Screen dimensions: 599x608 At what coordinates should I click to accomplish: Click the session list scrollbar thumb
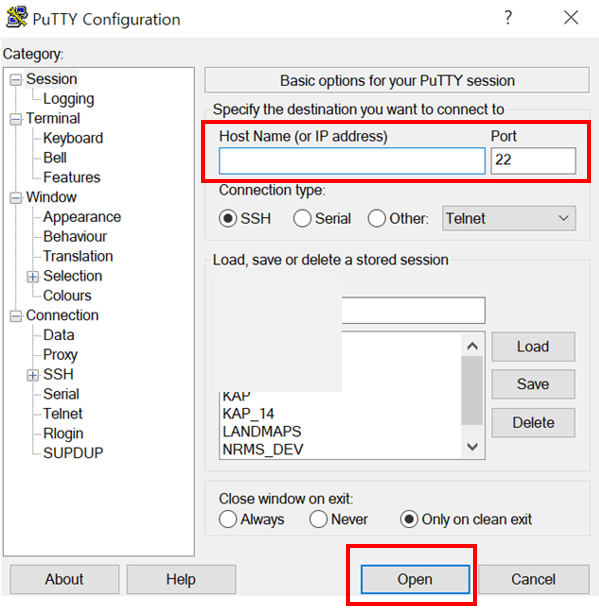(472, 390)
